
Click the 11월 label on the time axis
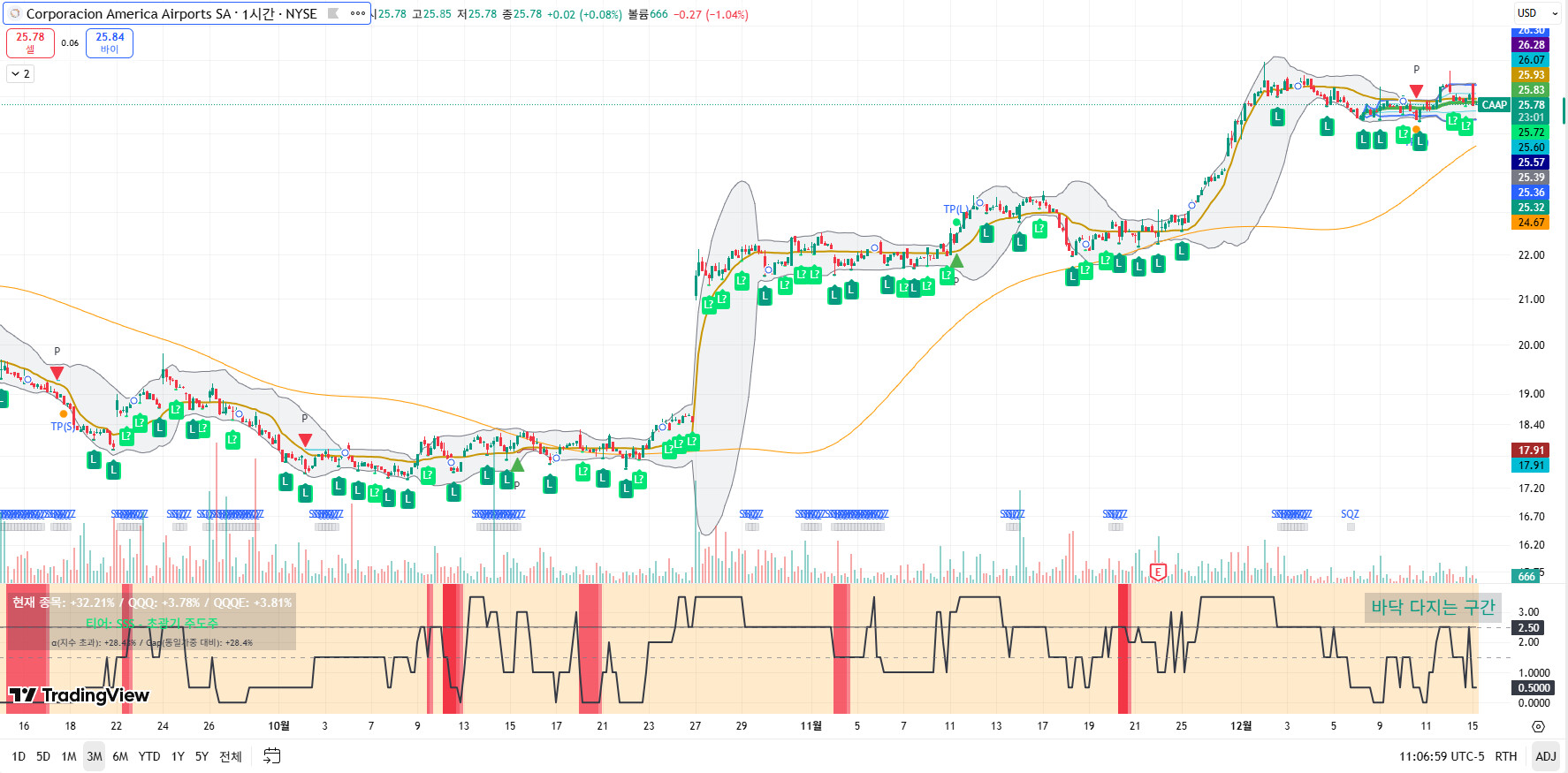coord(811,726)
